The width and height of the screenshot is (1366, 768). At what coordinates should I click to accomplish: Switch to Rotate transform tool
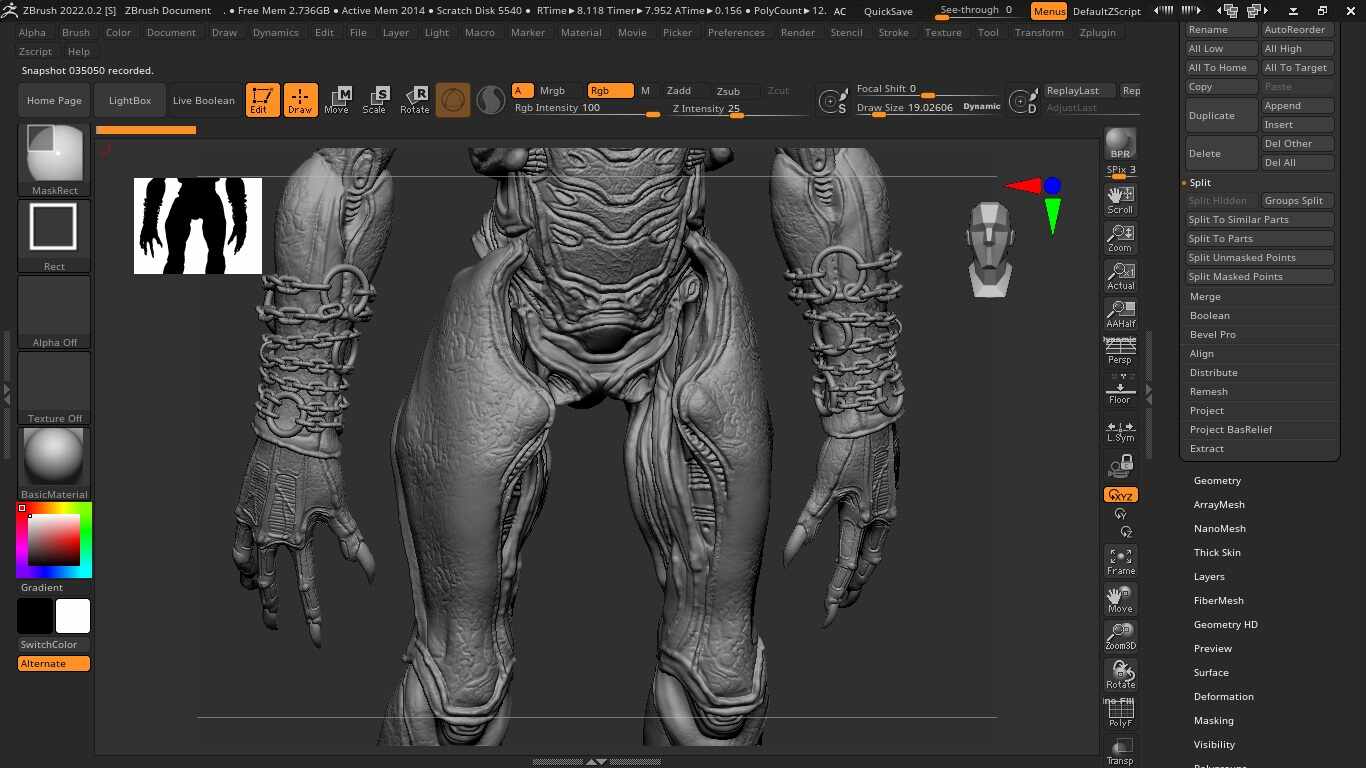click(415, 100)
